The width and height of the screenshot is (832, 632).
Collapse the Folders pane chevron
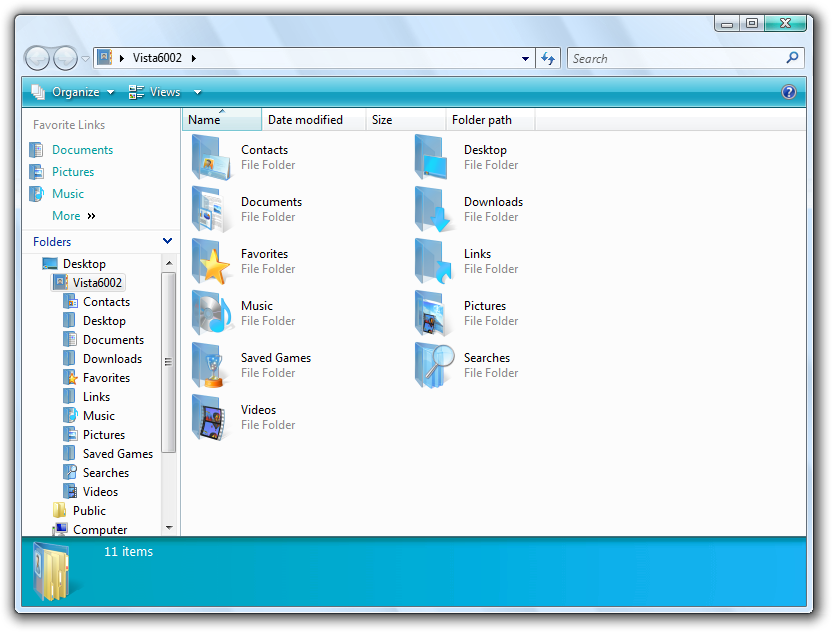point(167,241)
